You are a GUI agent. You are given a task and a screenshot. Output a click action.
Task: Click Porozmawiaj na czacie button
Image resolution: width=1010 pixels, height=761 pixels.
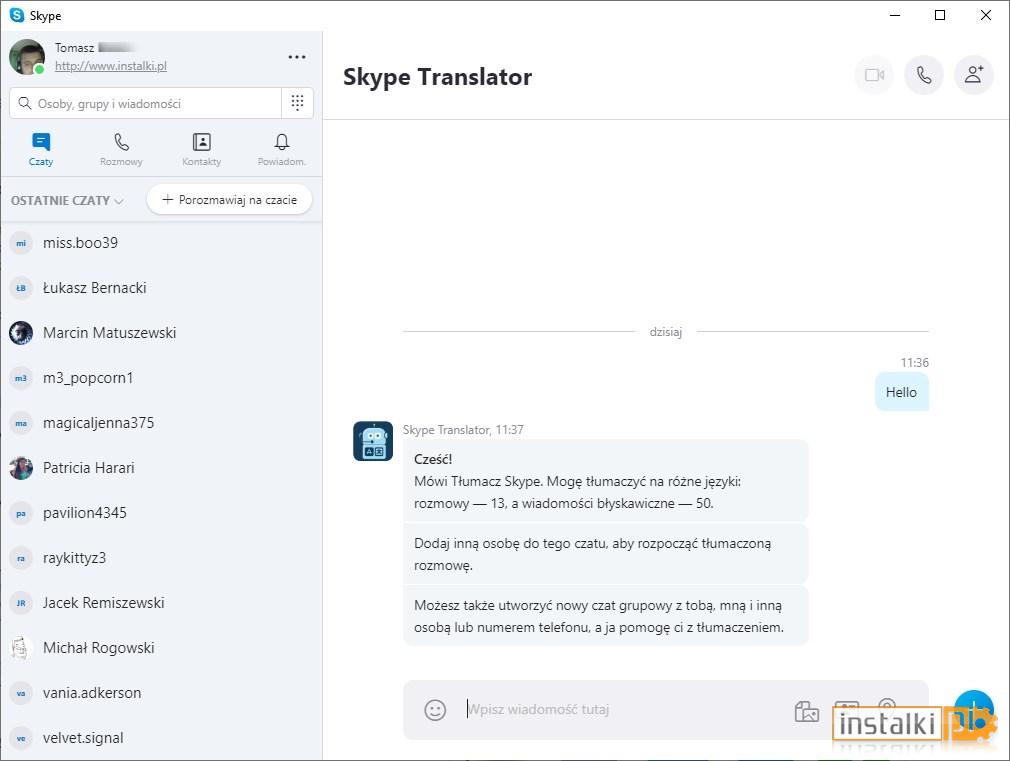click(x=229, y=200)
